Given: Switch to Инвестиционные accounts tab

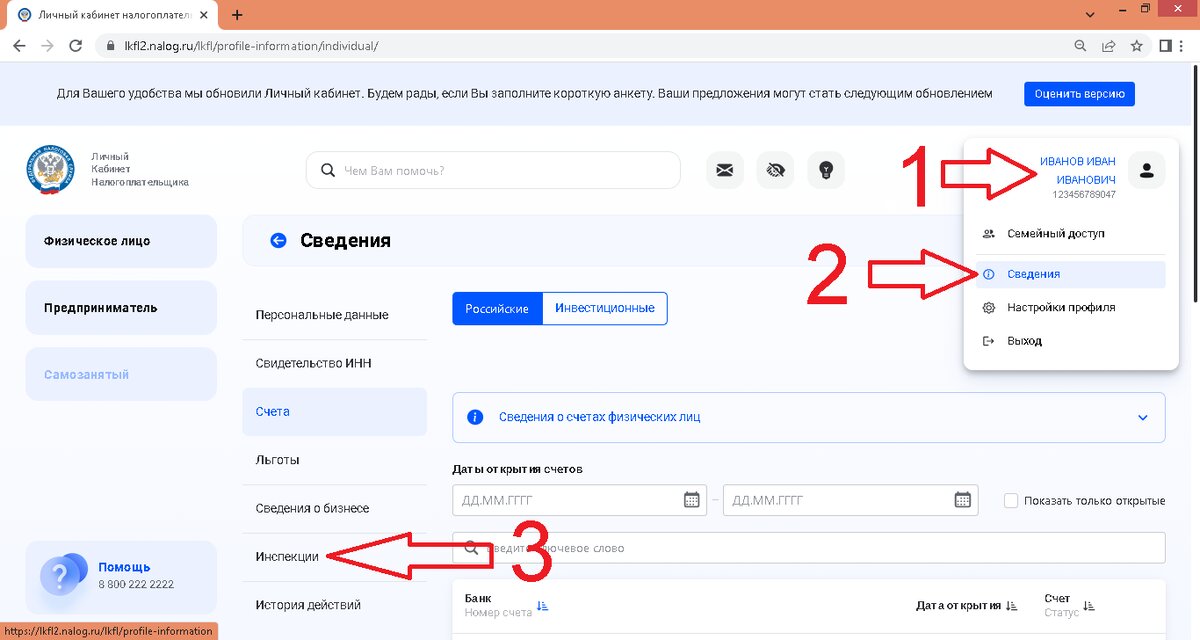Looking at the screenshot, I should click(x=605, y=308).
